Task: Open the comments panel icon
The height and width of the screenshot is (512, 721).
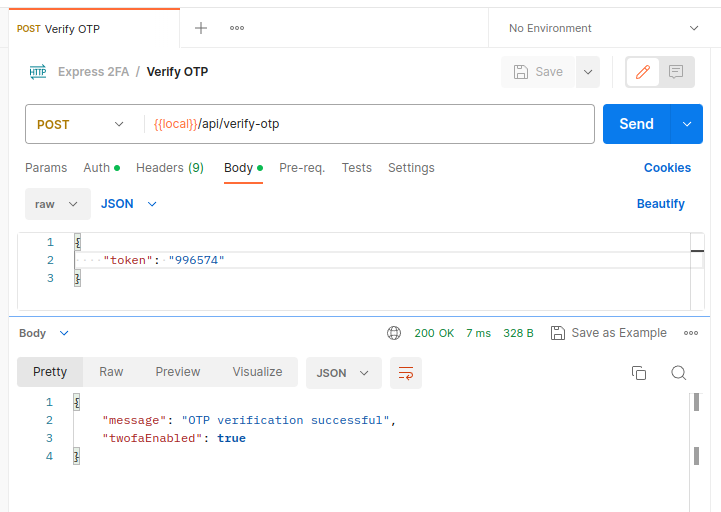Action: click(676, 72)
